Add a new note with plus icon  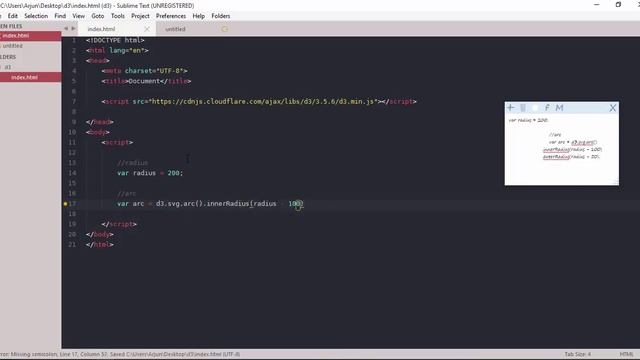511,108
